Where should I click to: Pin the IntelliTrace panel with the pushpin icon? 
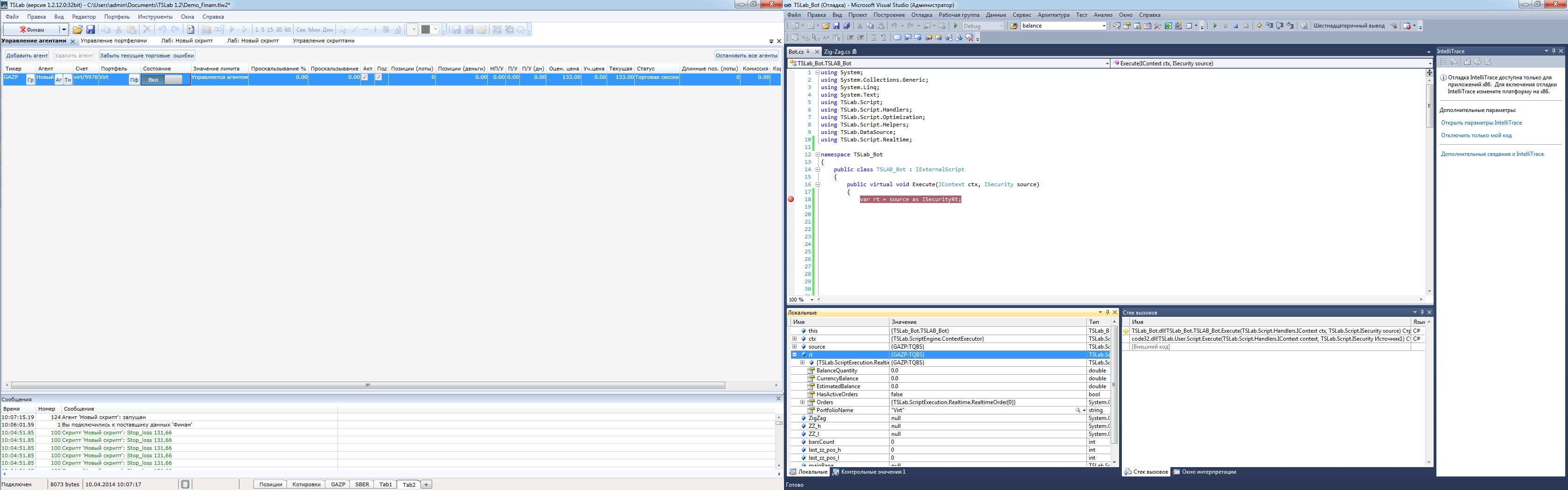(x=1554, y=51)
